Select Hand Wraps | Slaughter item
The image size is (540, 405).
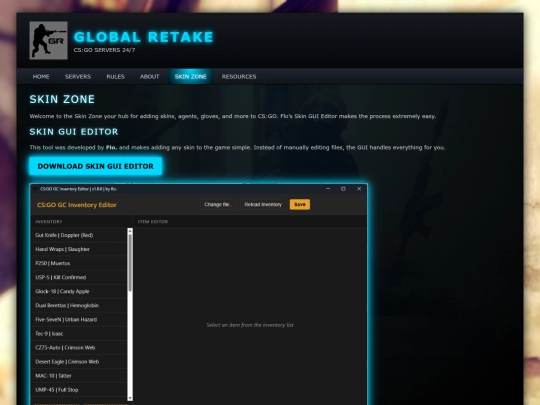79,249
